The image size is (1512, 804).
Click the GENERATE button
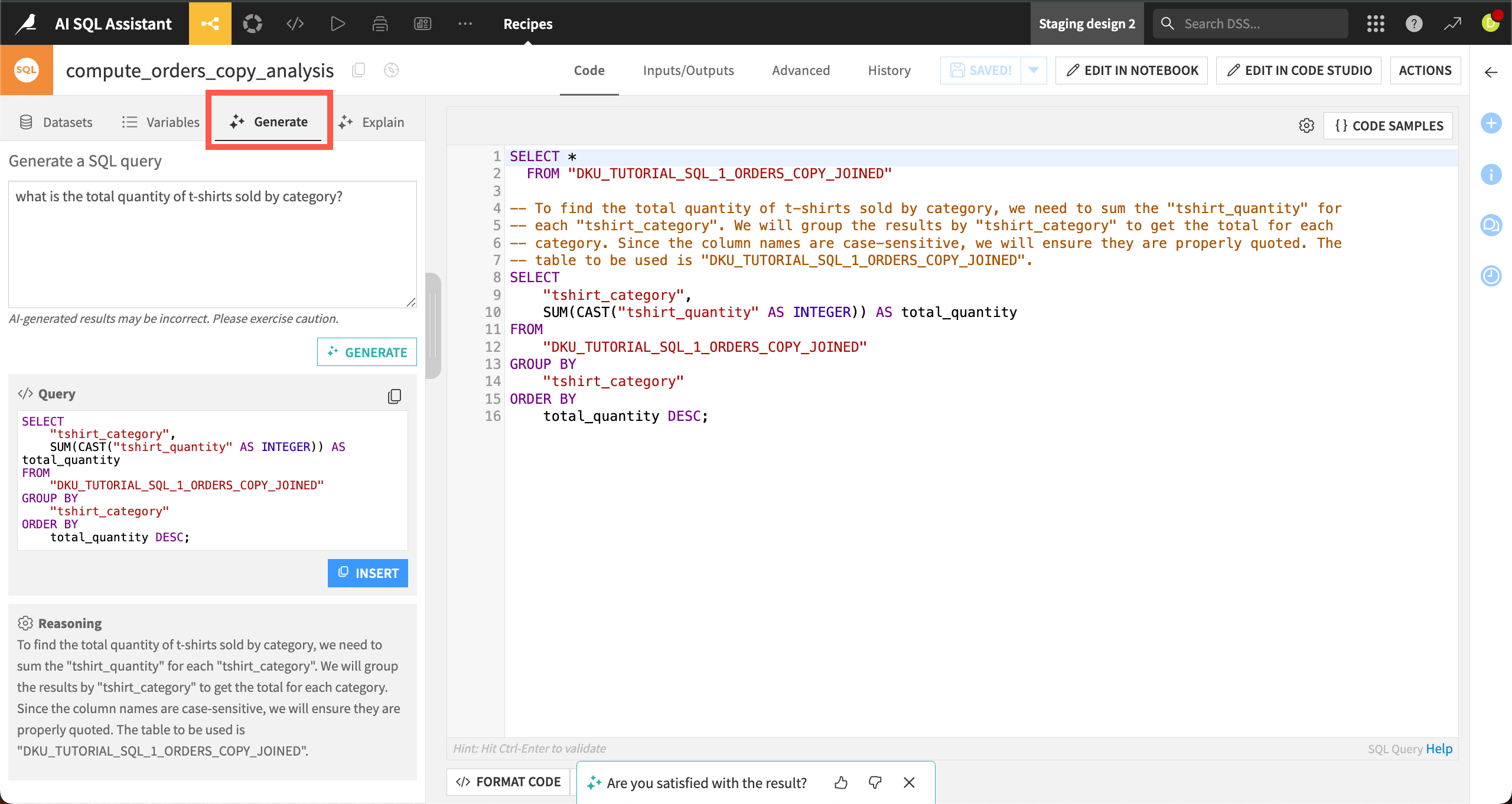coord(367,352)
